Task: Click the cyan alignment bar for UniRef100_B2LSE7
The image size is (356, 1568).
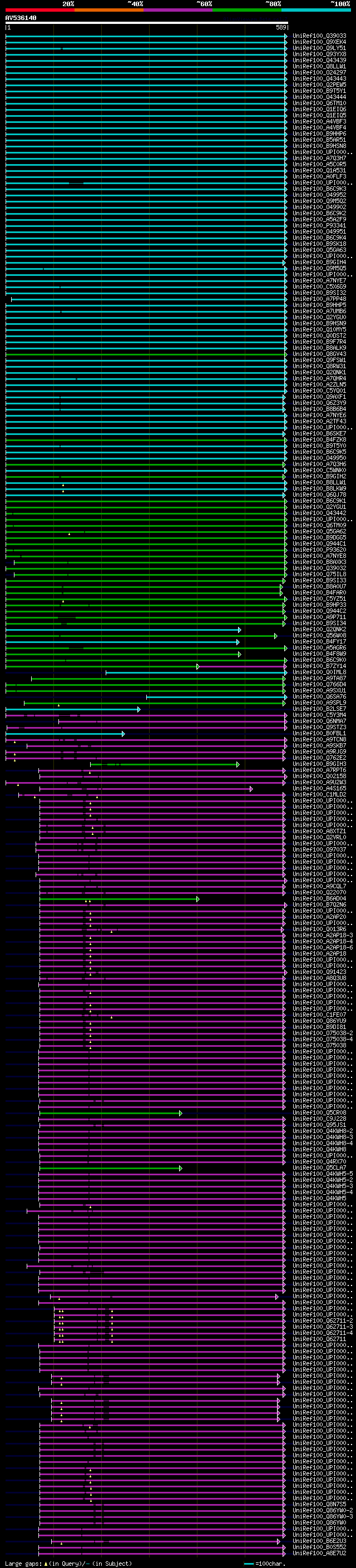Action: [73, 709]
